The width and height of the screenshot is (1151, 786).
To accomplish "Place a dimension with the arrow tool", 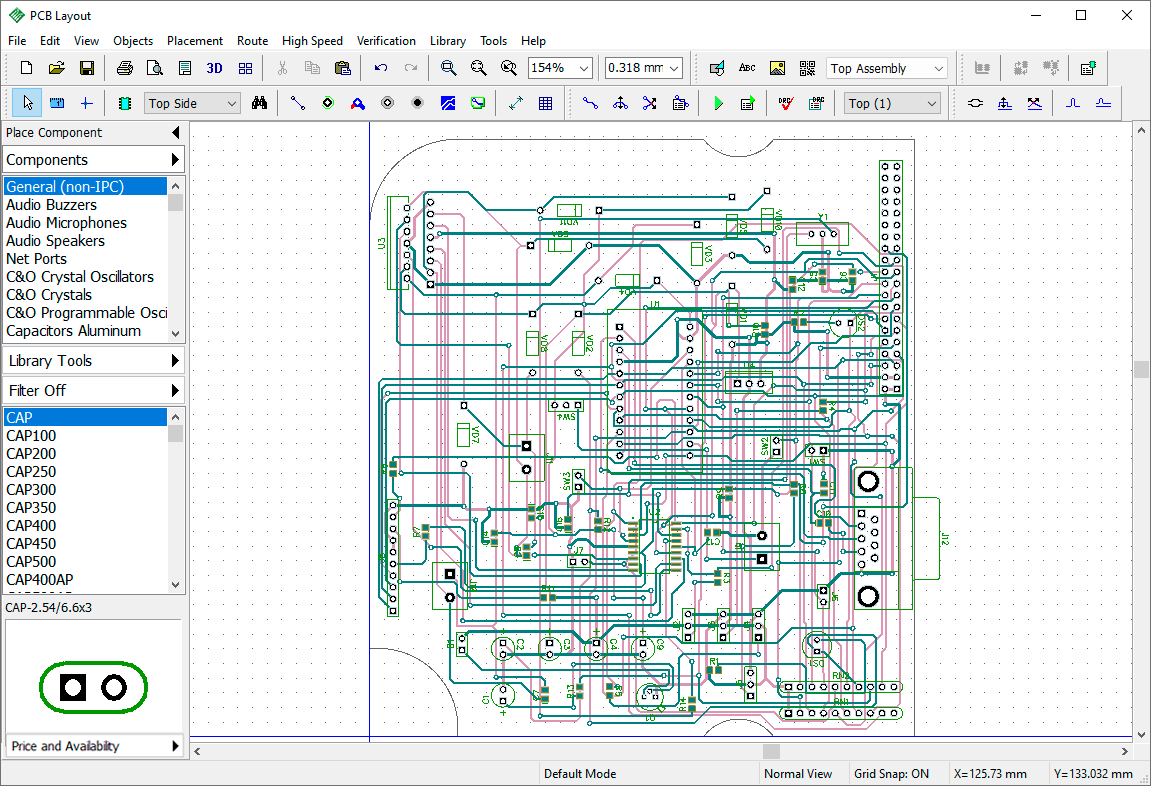I will click(516, 103).
